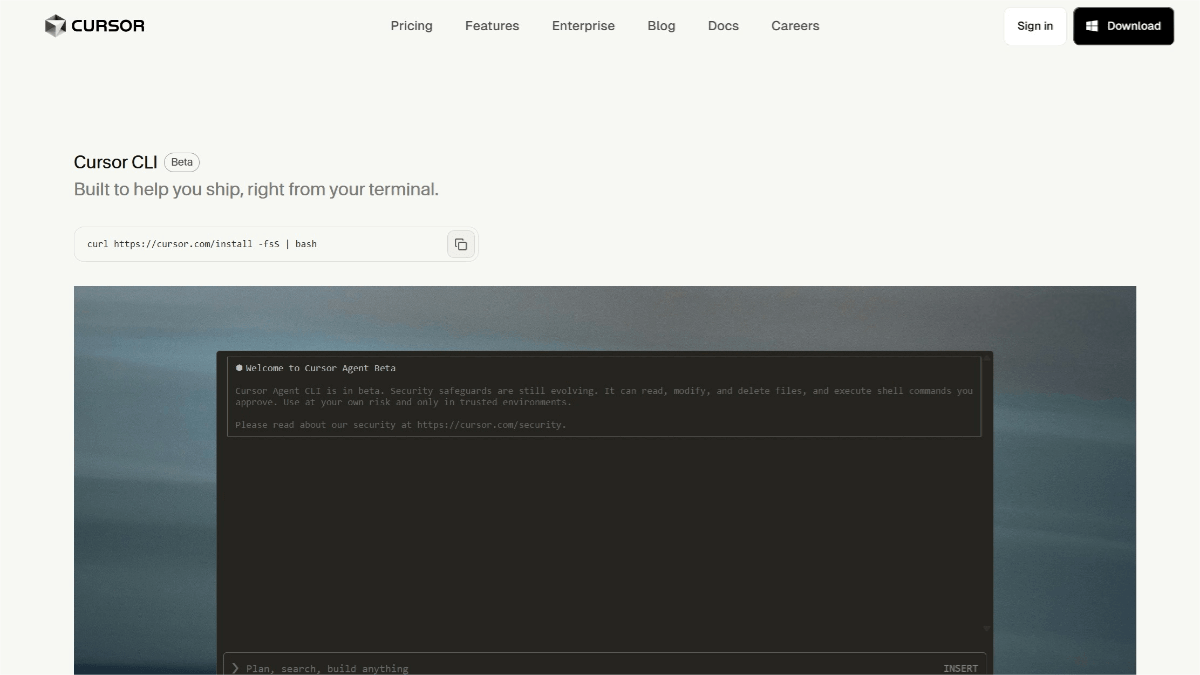The width and height of the screenshot is (1200, 675).
Task: Click the Download button
Action: pyautogui.click(x=1123, y=26)
